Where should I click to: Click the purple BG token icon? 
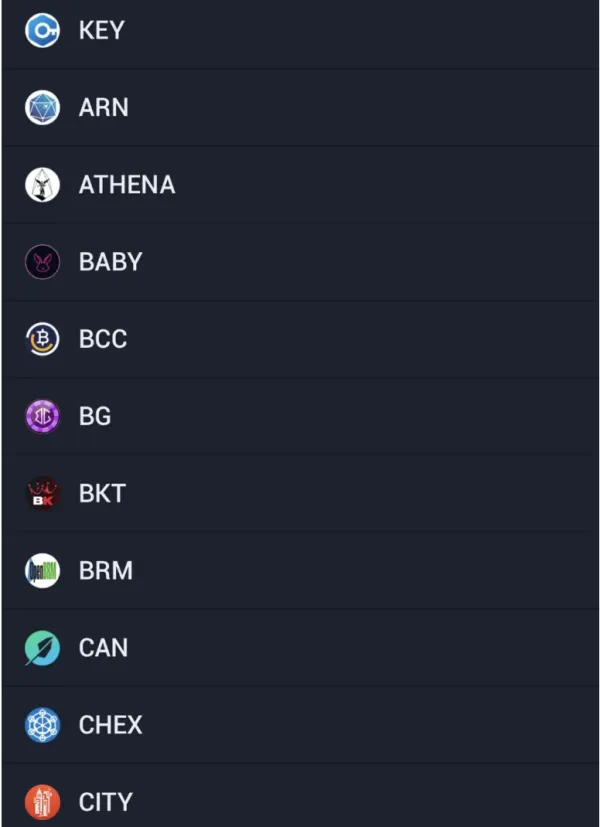[42, 416]
